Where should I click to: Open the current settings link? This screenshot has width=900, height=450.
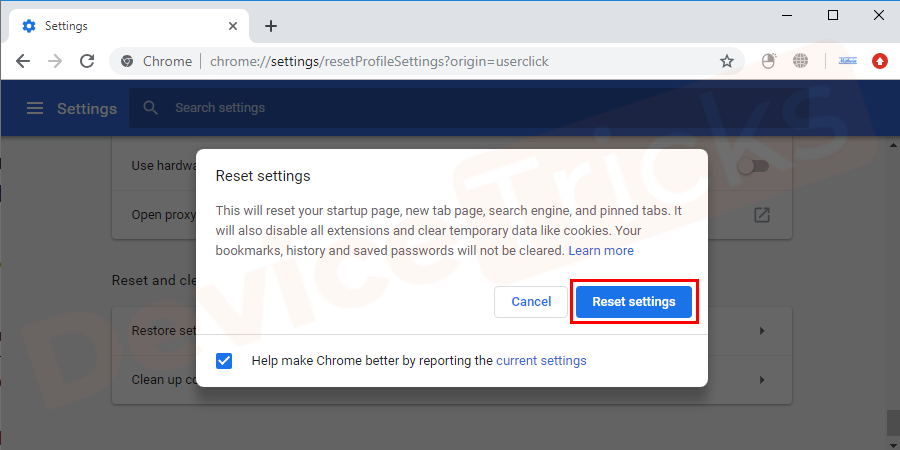[541, 360]
